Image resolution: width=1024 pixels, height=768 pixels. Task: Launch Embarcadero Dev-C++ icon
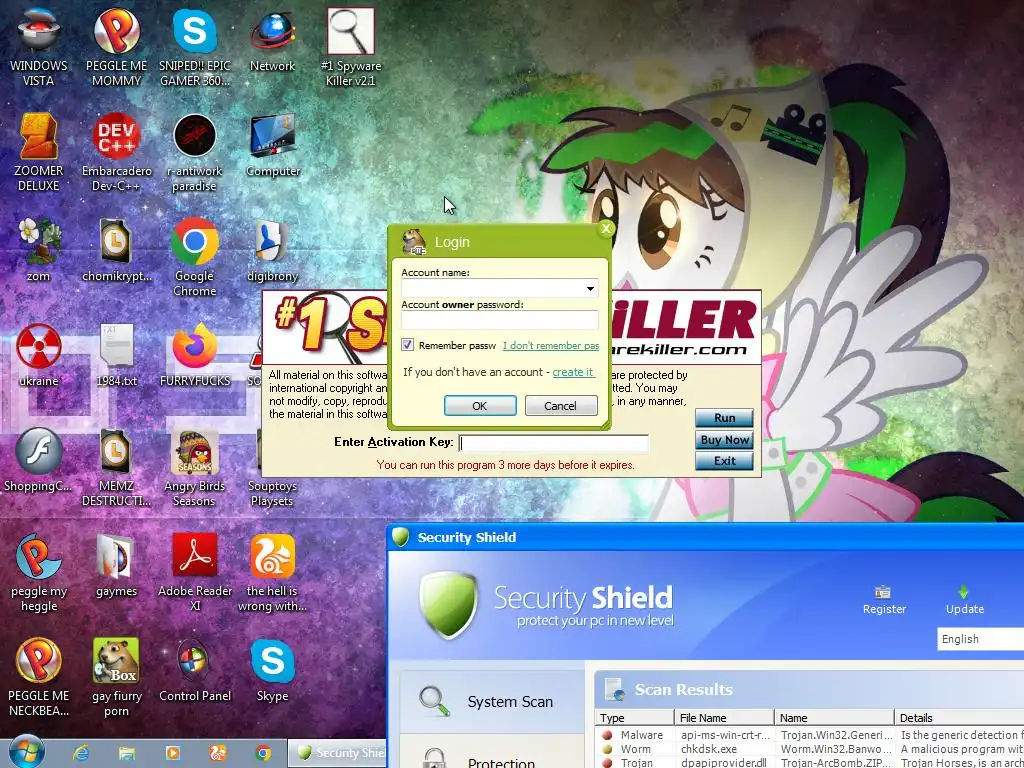pyautogui.click(x=116, y=153)
